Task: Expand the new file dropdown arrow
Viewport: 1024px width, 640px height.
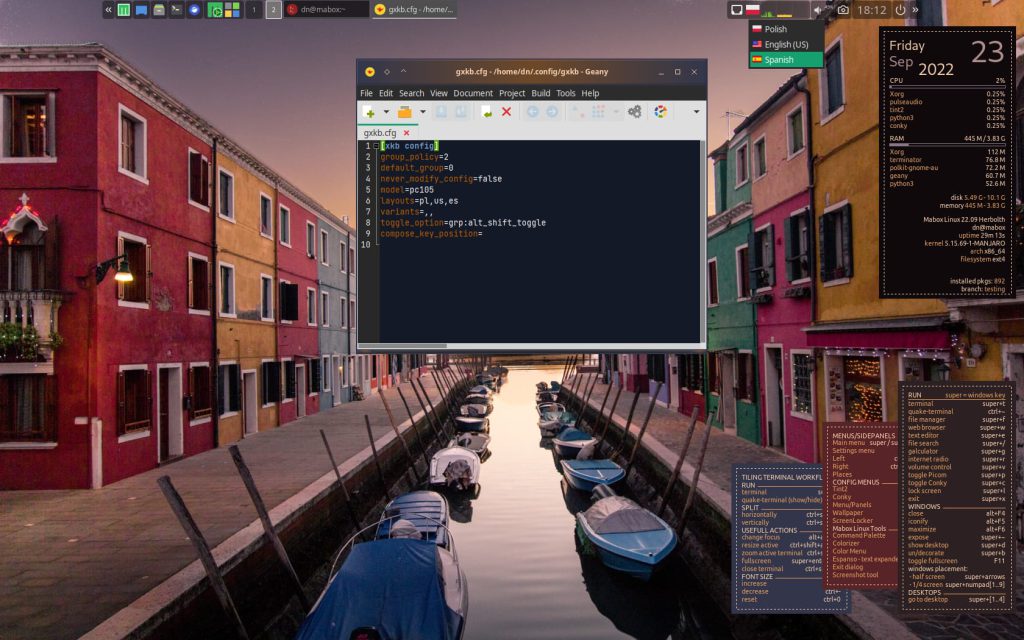Action: 386,112
